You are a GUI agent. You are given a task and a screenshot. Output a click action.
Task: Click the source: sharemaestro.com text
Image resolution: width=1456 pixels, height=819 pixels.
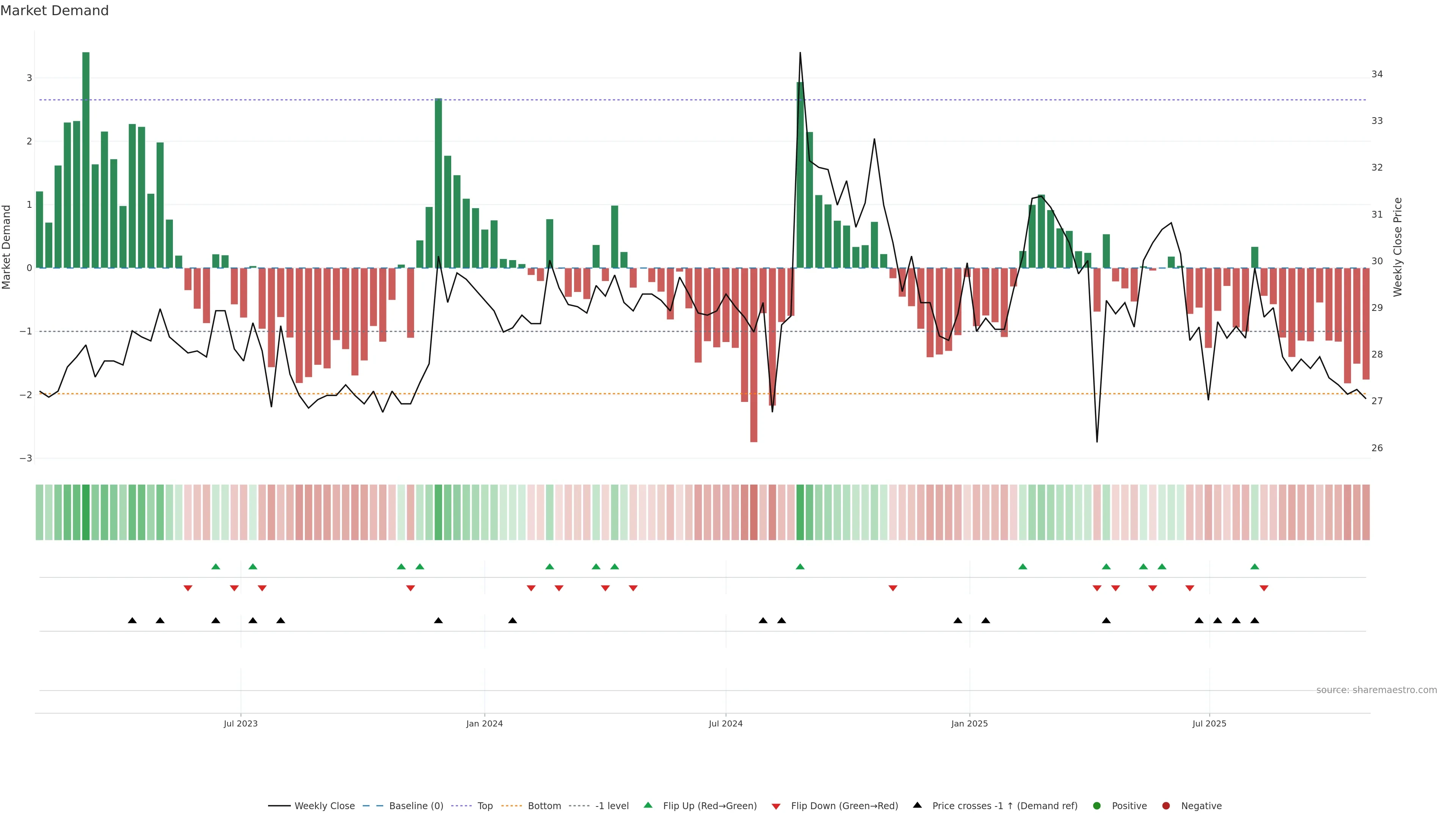pyautogui.click(x=1376, y=690)
